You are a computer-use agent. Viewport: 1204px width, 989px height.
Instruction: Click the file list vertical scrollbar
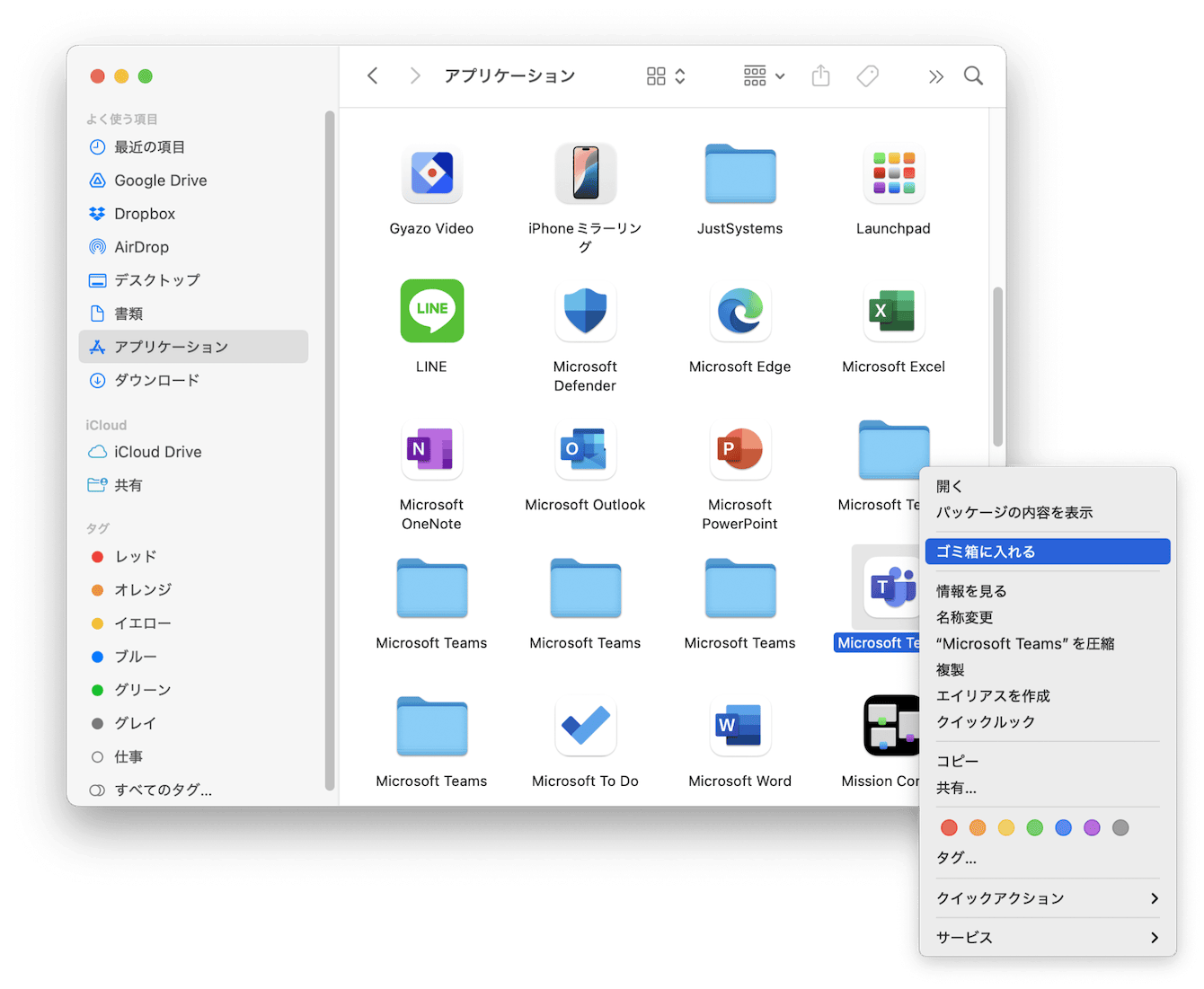pos(997,366)
